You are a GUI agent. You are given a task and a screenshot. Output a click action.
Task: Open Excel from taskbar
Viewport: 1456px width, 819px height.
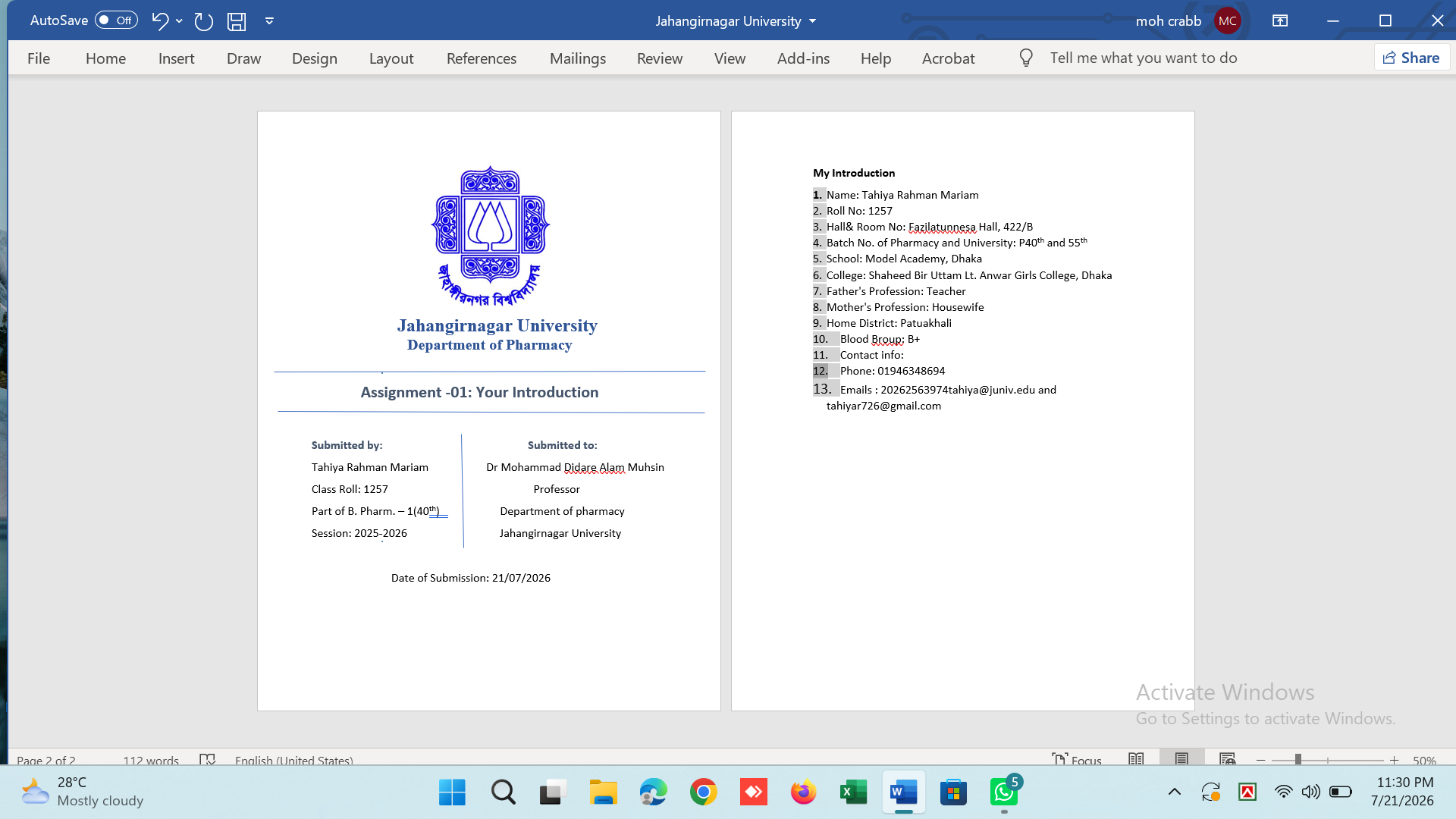853,792
